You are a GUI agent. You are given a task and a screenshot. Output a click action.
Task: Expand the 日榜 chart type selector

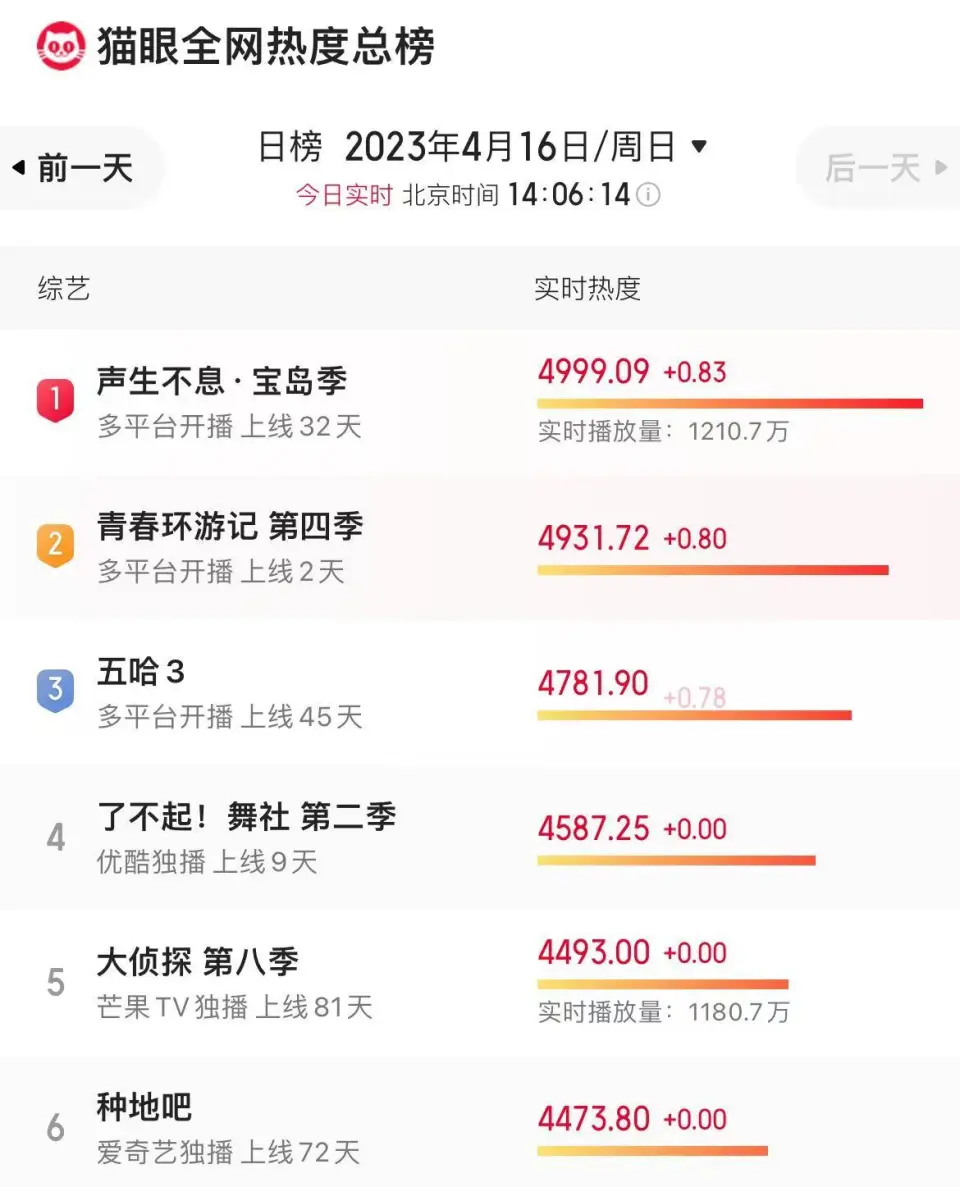tap(290, 147)
